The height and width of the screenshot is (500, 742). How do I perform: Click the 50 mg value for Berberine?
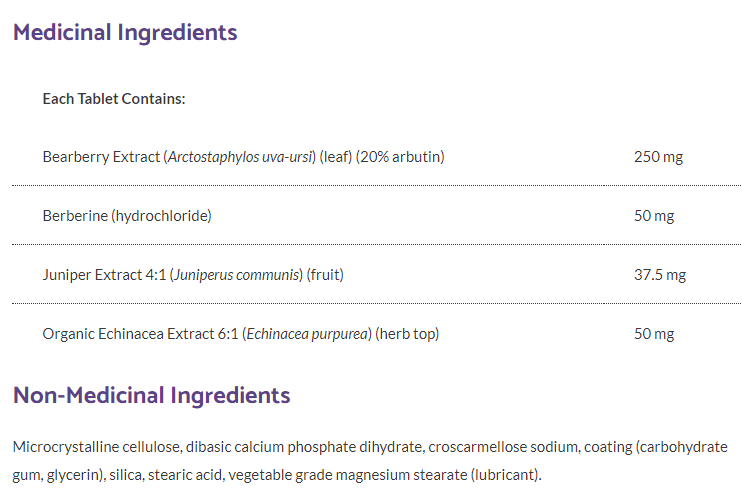click(x=654, y=216)
